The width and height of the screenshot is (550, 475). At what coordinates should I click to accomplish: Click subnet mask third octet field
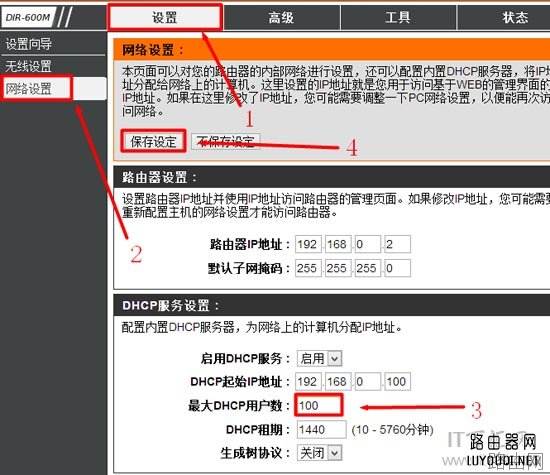point(368,268)
